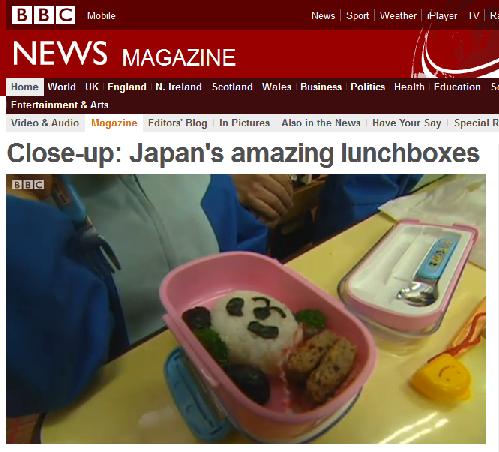Screen dimensions: 499x452
Task: Open Editors' Blog link
Action: [178, 123]
